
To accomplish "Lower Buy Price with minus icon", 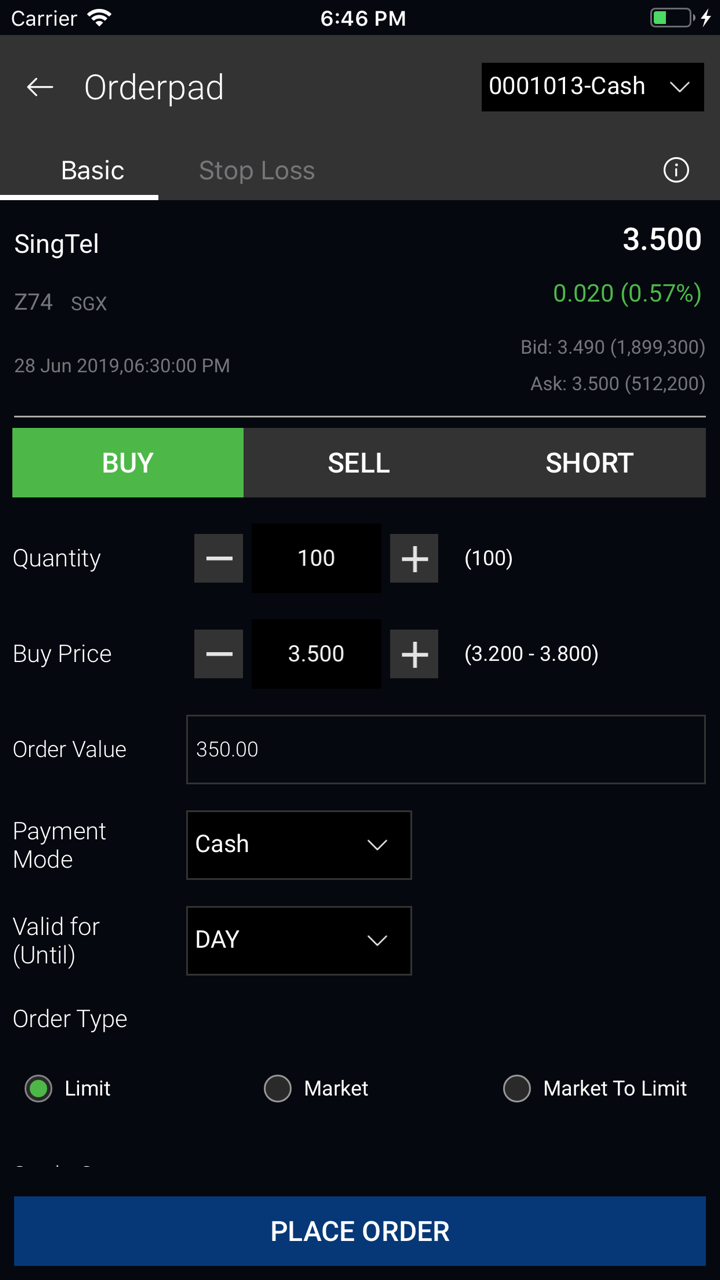I will pos(219,654).
